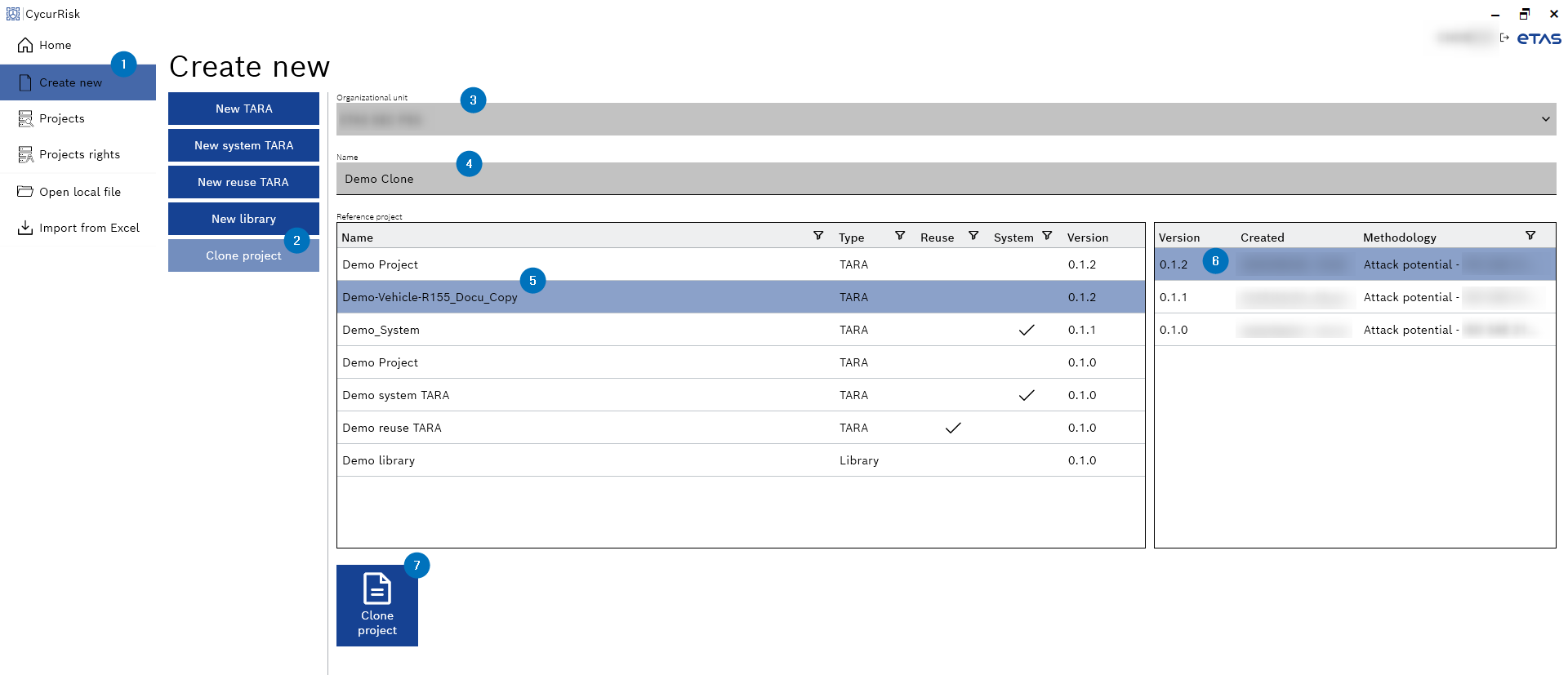Choose Open local file in sidebar
The height and width of the screenshot is (675, 1568).
click(79, 193)
